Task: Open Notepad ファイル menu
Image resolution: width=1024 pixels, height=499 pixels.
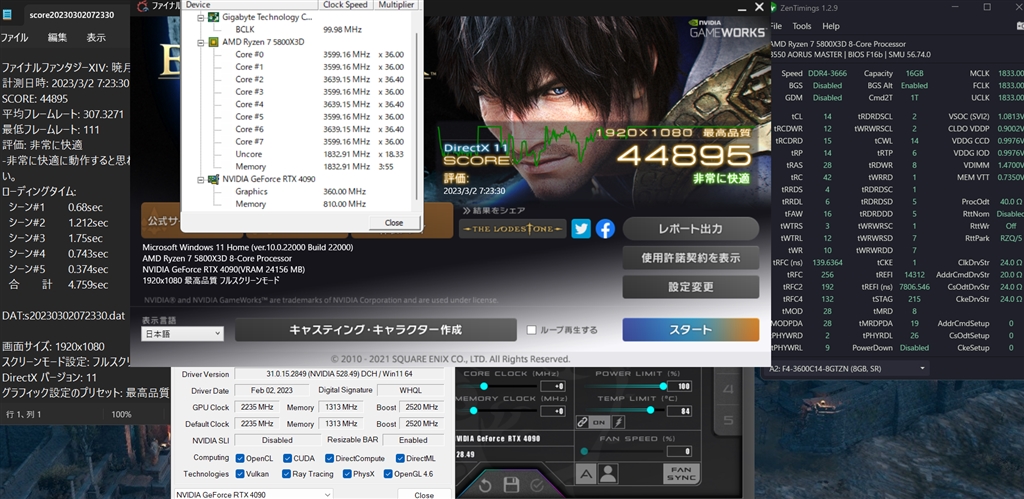Action: pyautogui.click(x=14, y=37)
